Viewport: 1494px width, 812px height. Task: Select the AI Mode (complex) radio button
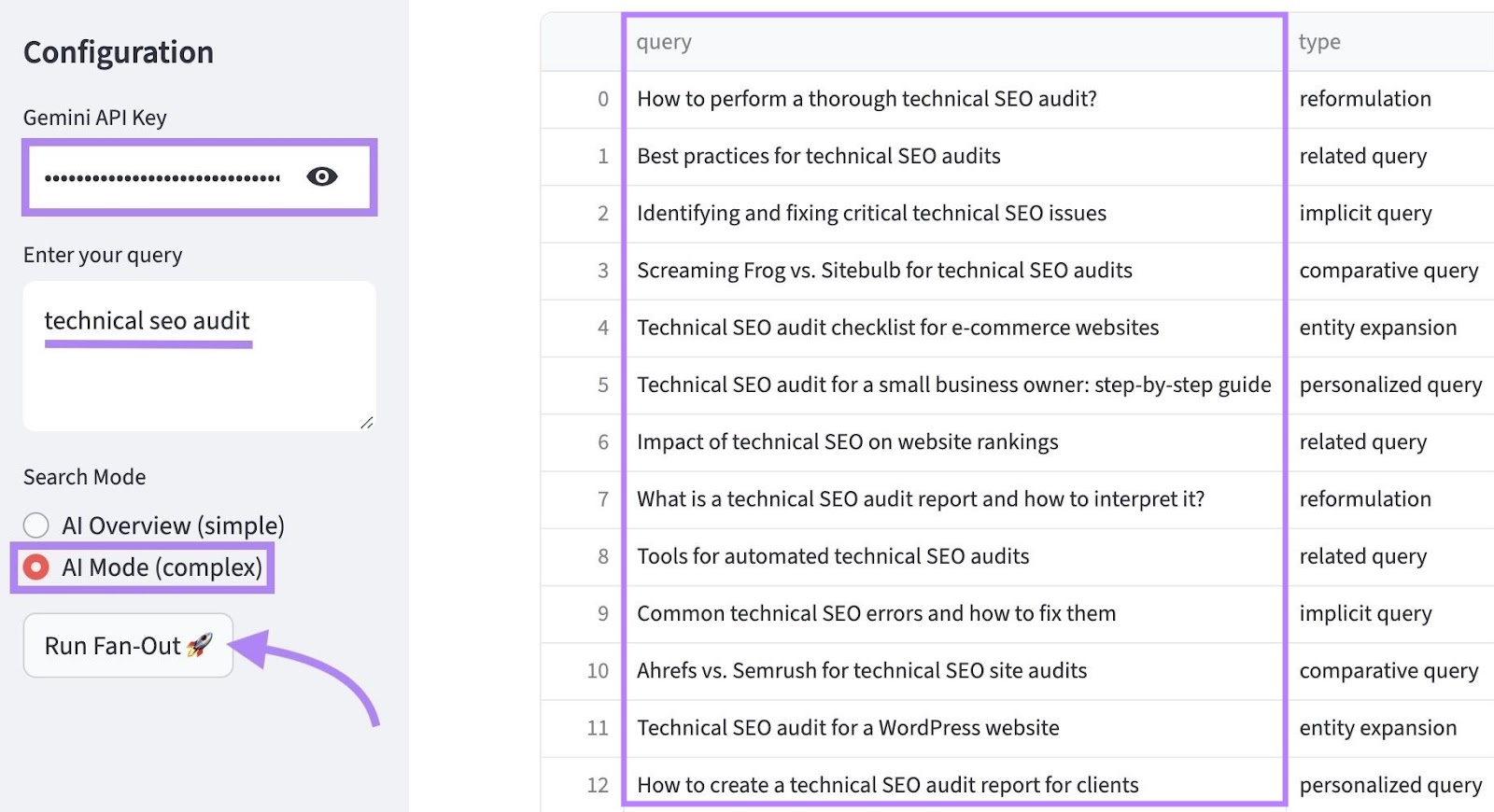(x=36, y=567)
